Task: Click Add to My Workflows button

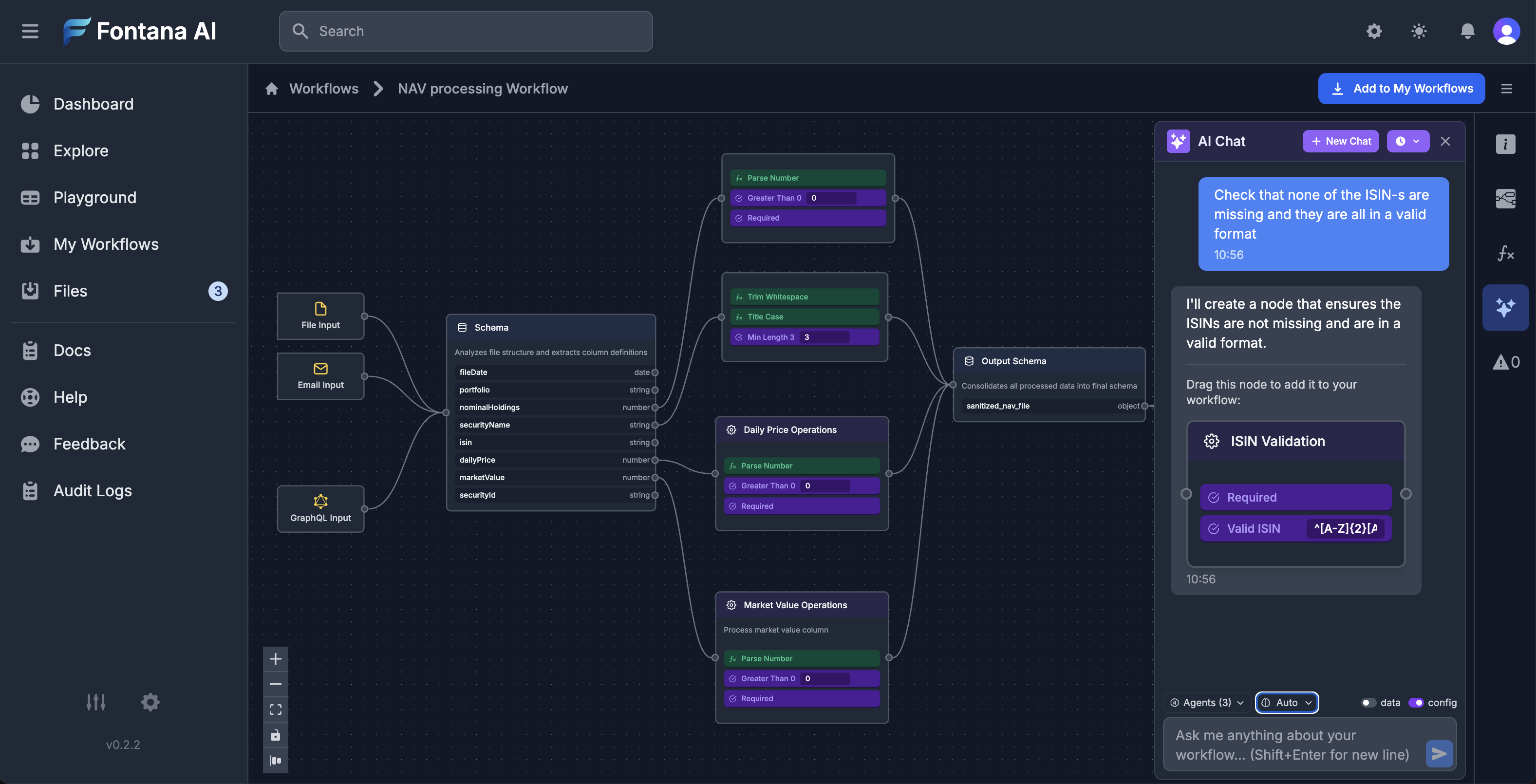Action: coord(1401,88)
